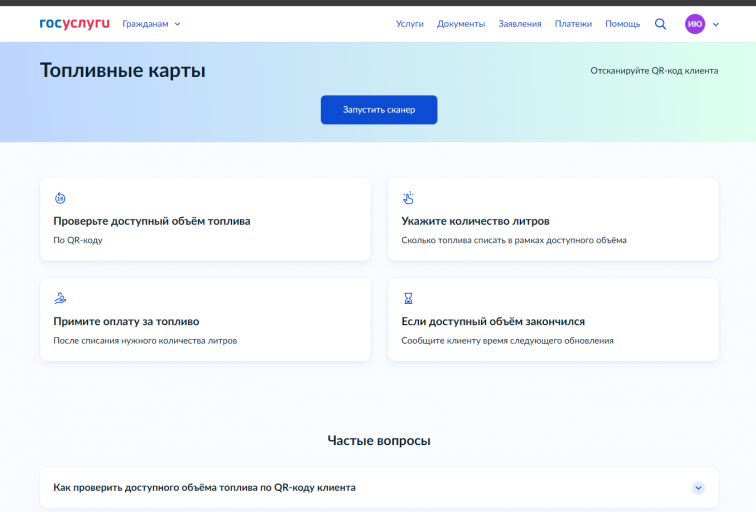The height and width of the screenshot is (512, 756).
Task: Open the Как проверить доступного объёма топлива question
Action: coord(379,488)
